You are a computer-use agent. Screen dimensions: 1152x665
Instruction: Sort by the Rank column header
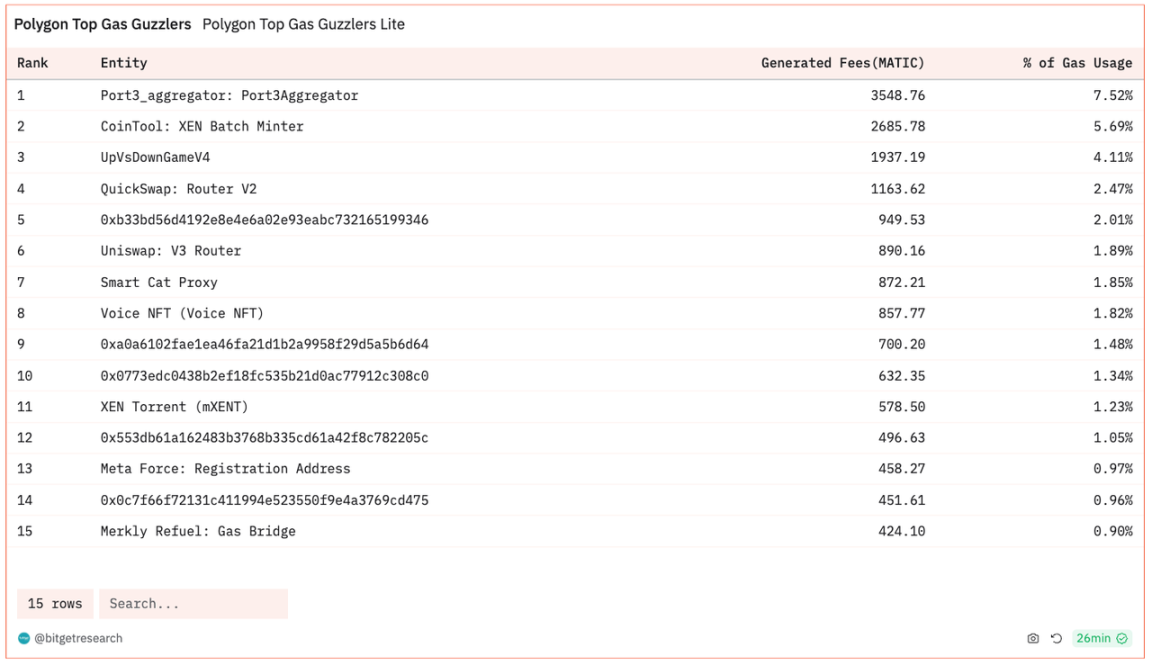[33, 63]
